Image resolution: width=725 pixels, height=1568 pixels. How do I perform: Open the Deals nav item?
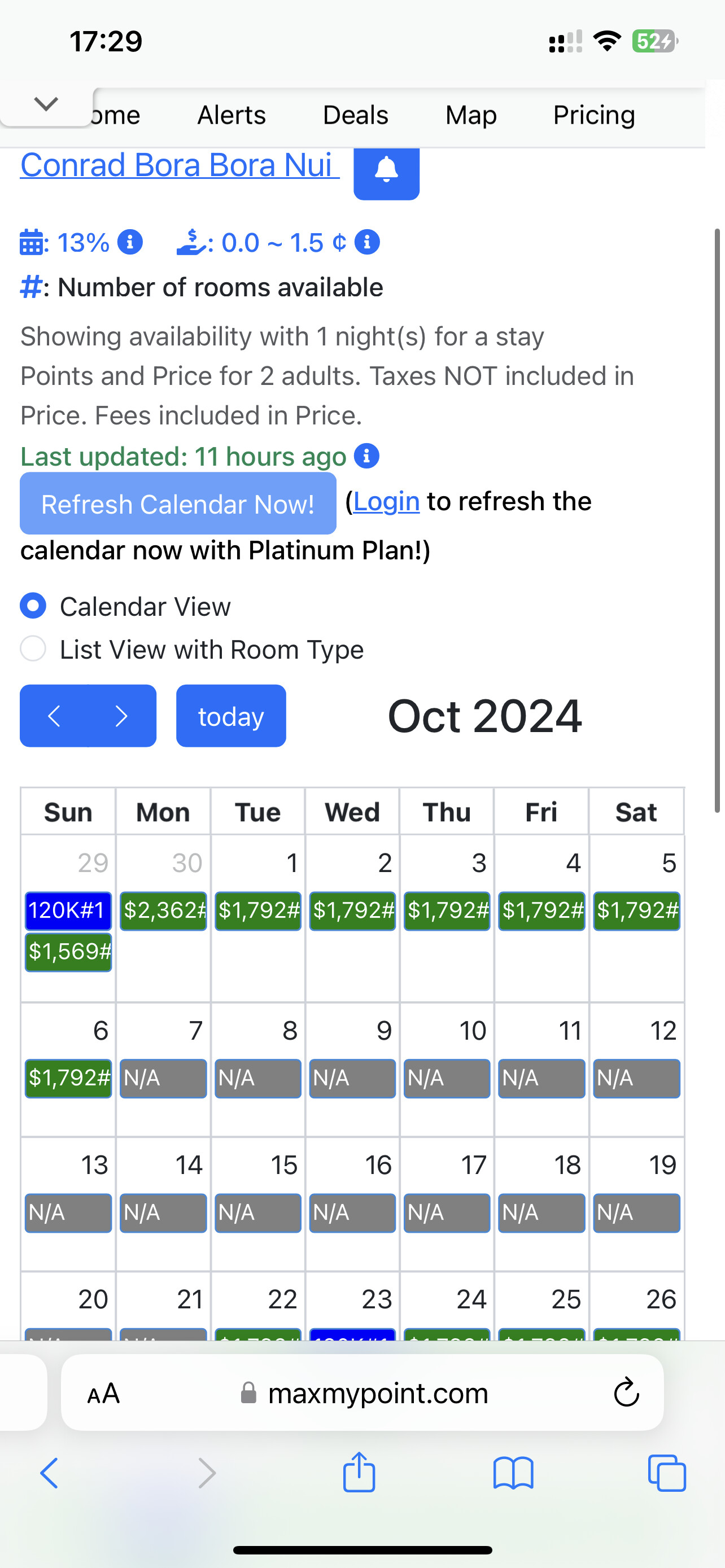tap(356, 115)
